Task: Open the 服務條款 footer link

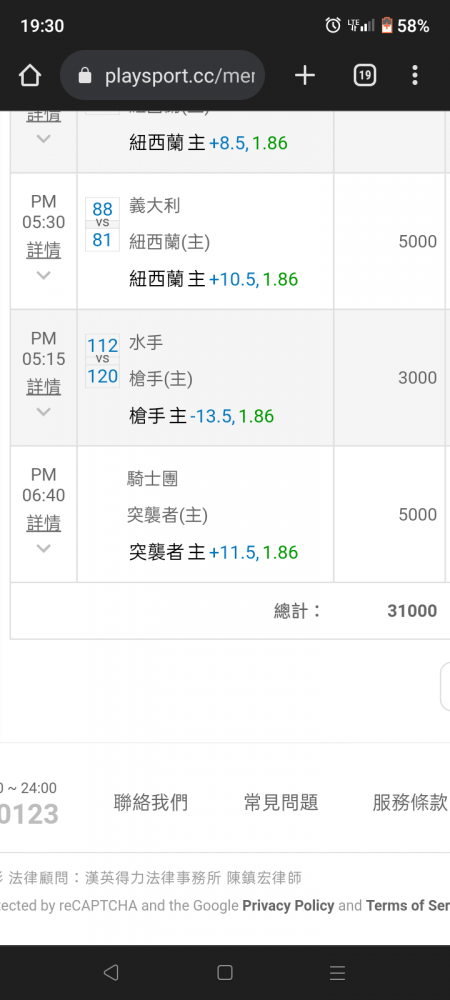Action: point(410,802)
